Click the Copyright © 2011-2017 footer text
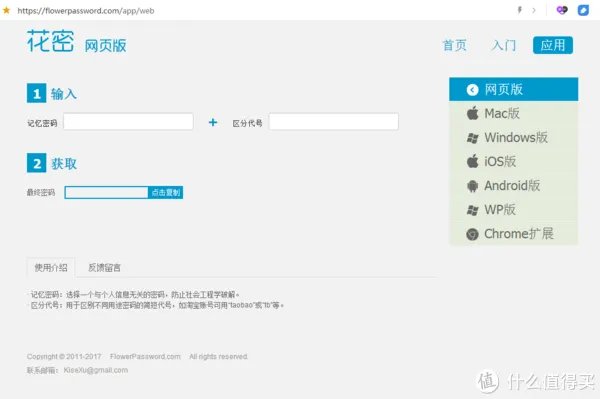600x399 pixels. (x=64, y=357)
